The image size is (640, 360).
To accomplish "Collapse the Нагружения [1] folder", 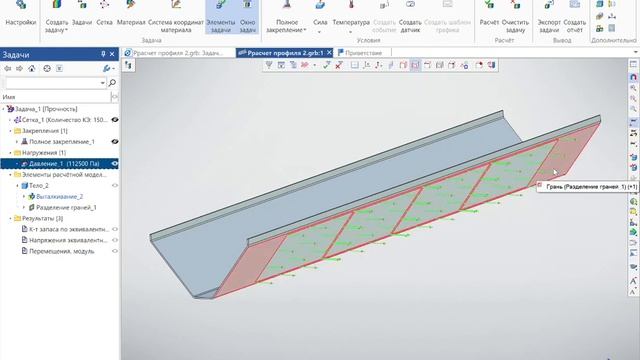I will pos(11,153).
